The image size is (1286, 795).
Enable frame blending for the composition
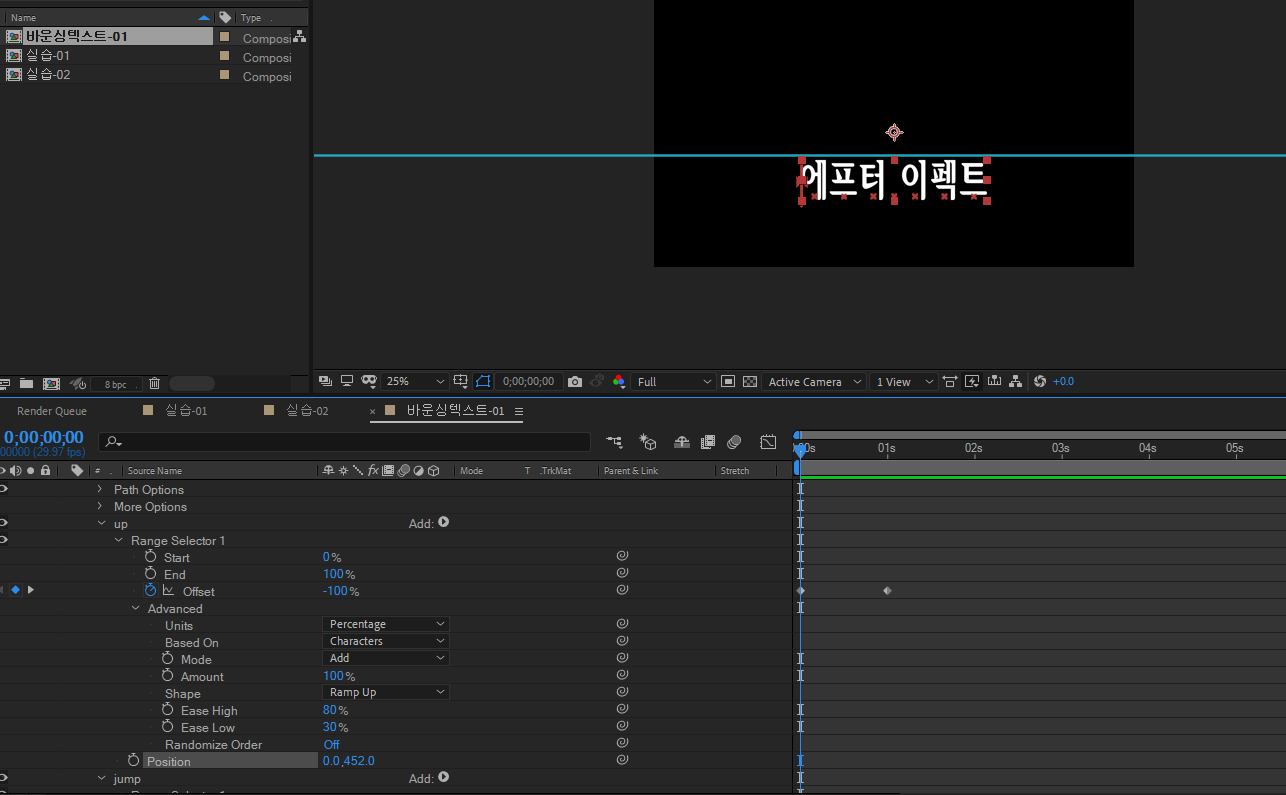click(x=708, y=441)
